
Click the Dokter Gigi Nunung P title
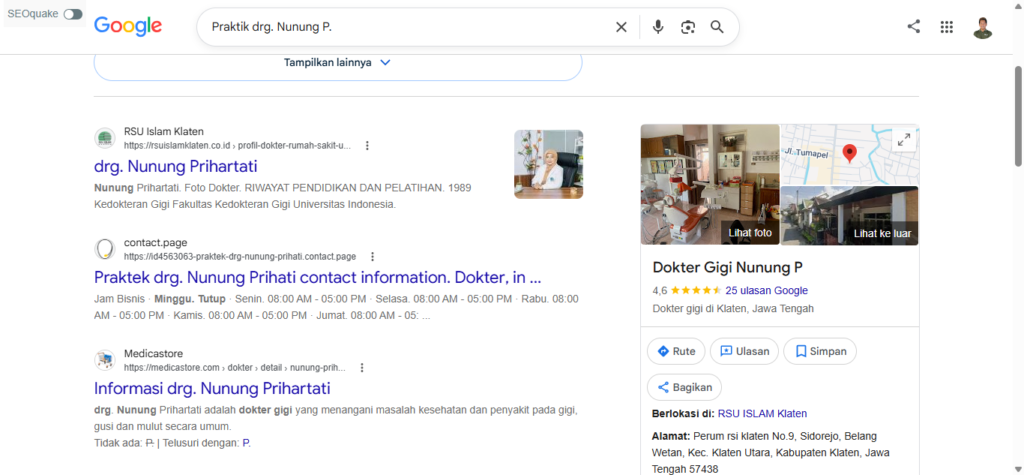pos(728,267)
